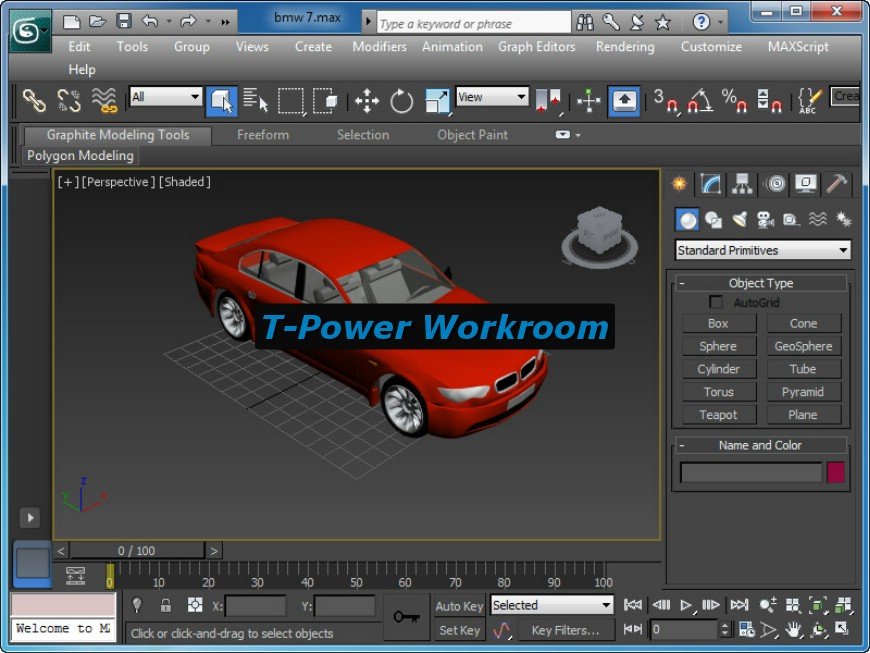Click the X coordinate field

256,606
